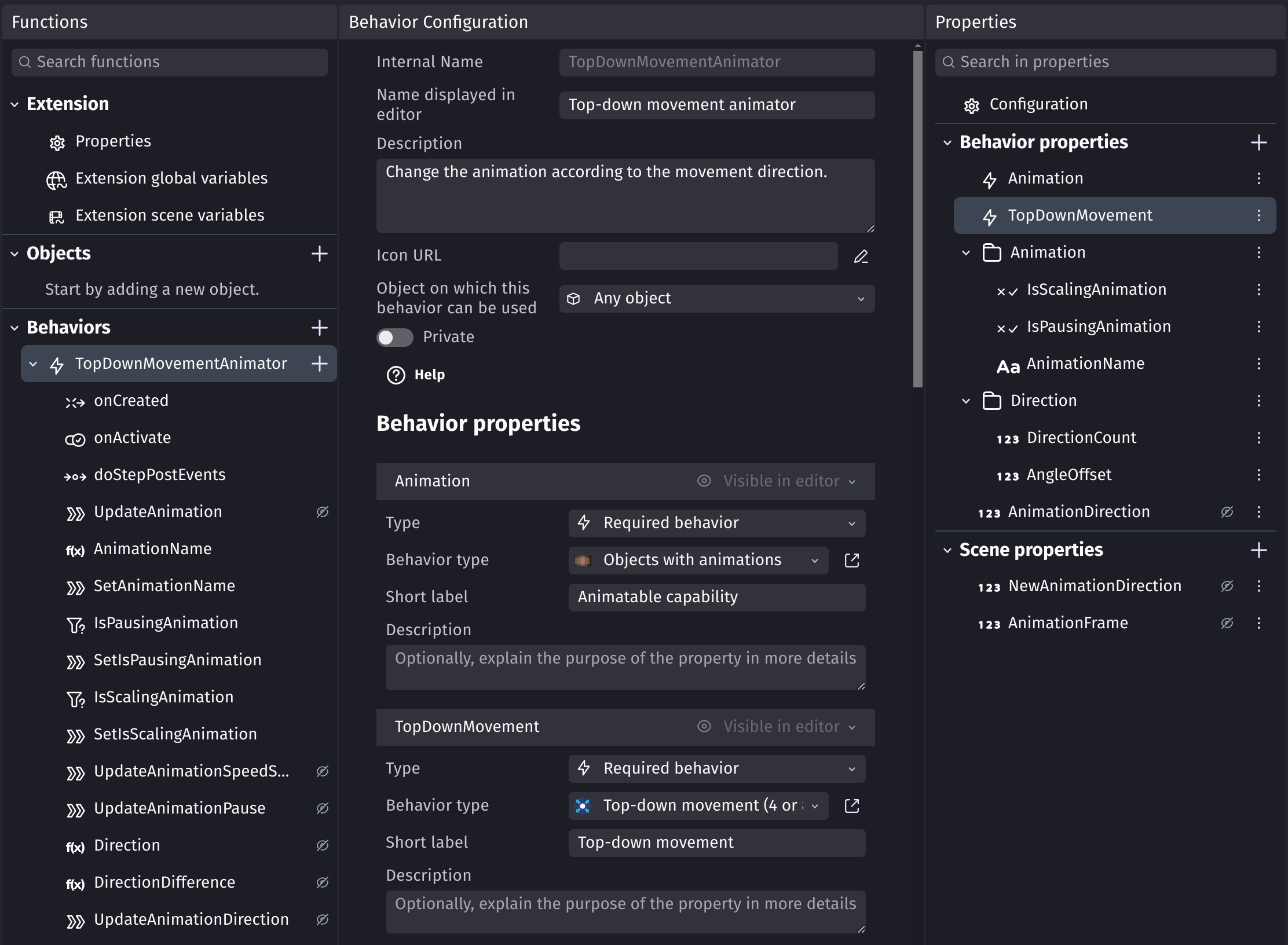Open options menu for NewAnimationDirection property
Viewport: 1288px width, 945px height.
point(1258,586)
